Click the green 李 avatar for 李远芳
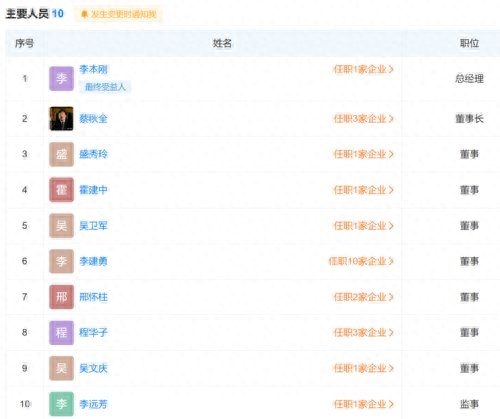The image size is (500, 419). (x=61, y=404)
